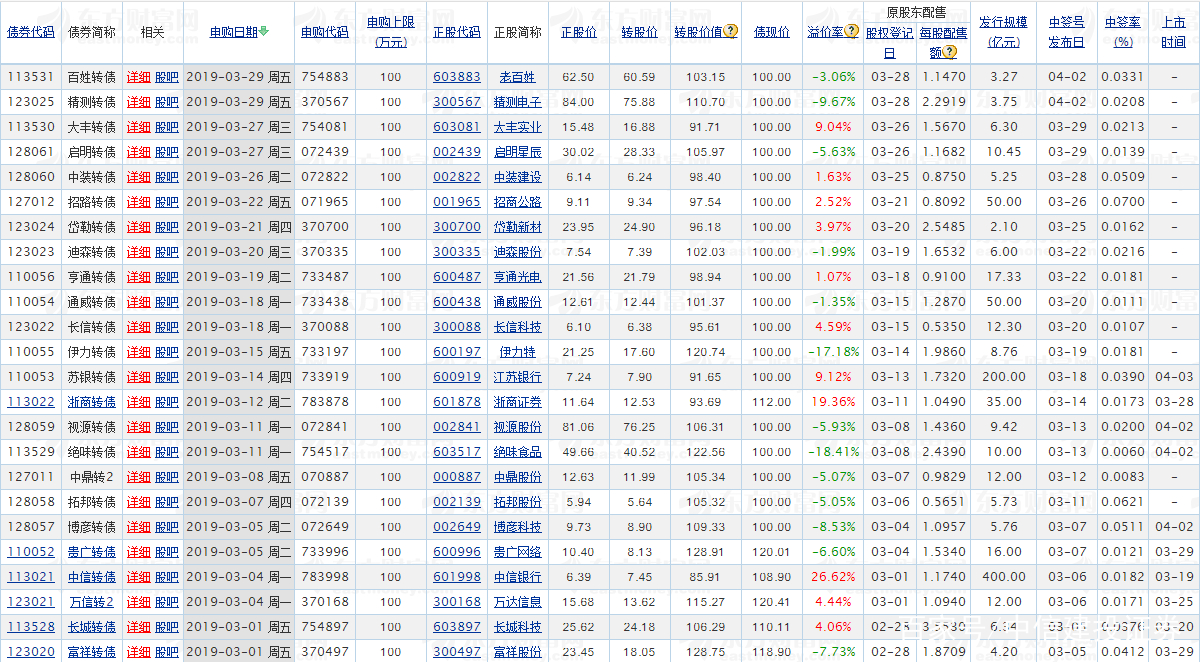Sort by 发行规模(亿元) header
Image resolution: width=1200 pixels, height=662 pixels.
point(1003,32)
